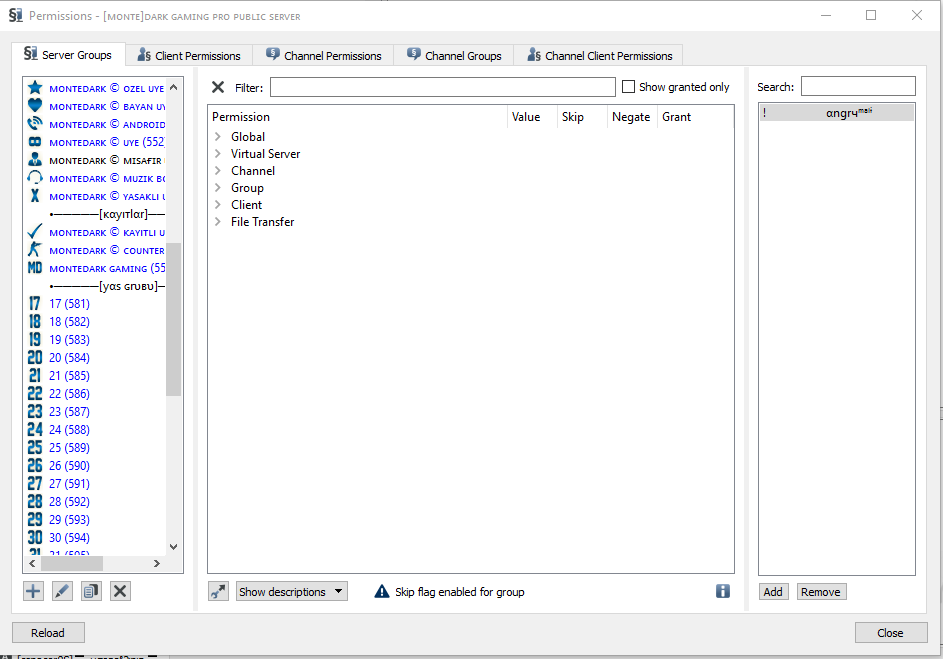
Task: Click the vertical scrollbar thumb in group list
Action: [x=174, y=319]
